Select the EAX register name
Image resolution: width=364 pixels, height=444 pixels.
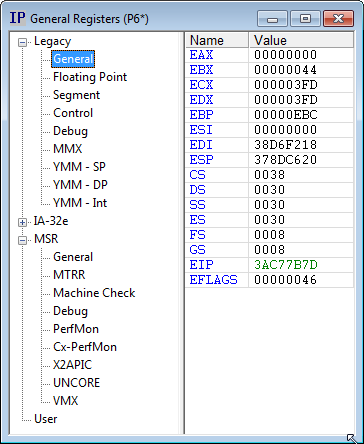pyautogui.click(x=201, y=55)
